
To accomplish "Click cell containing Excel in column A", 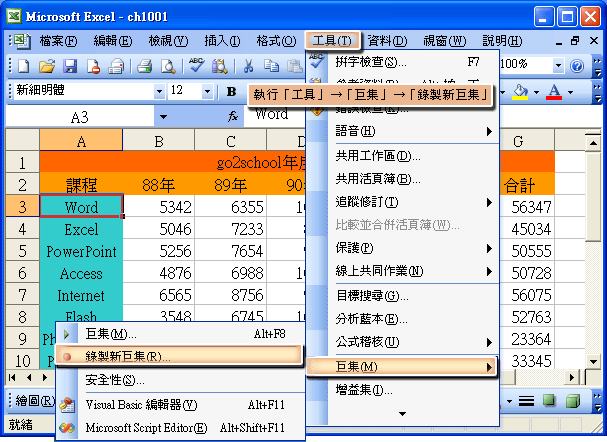I will point(81,230).
